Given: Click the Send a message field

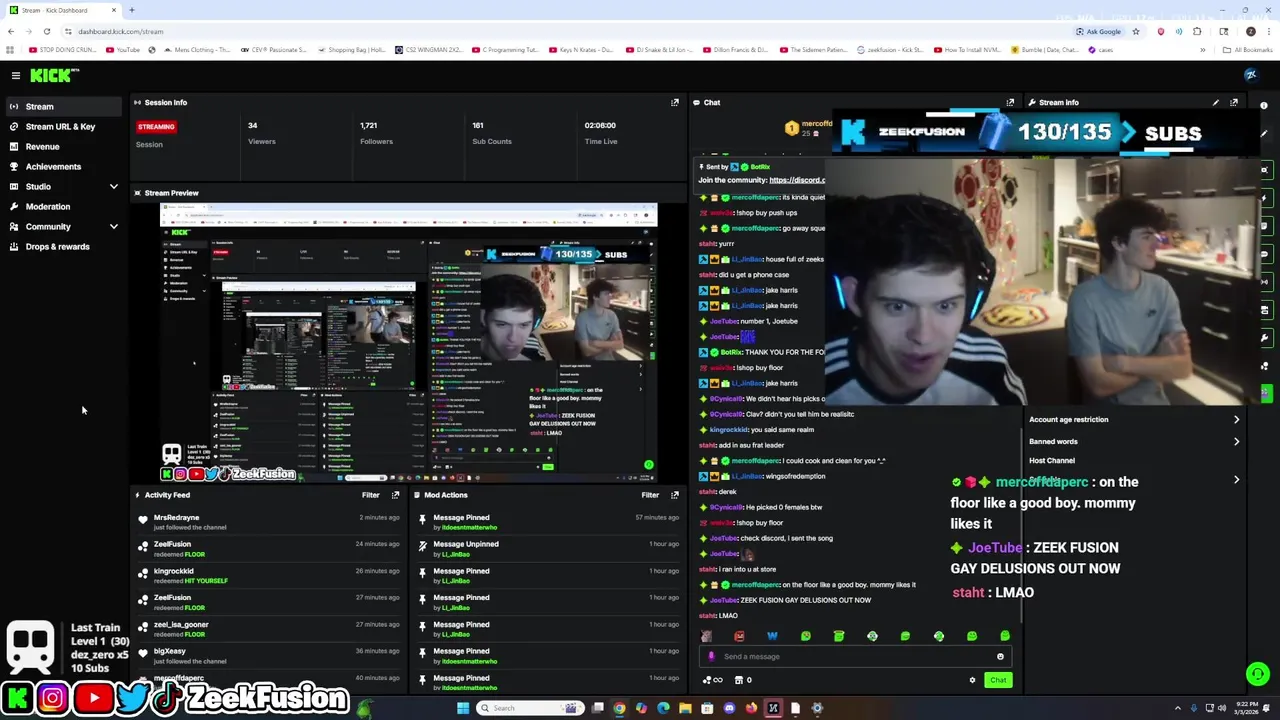Looking at the screenshot, I should pos(855,657).
